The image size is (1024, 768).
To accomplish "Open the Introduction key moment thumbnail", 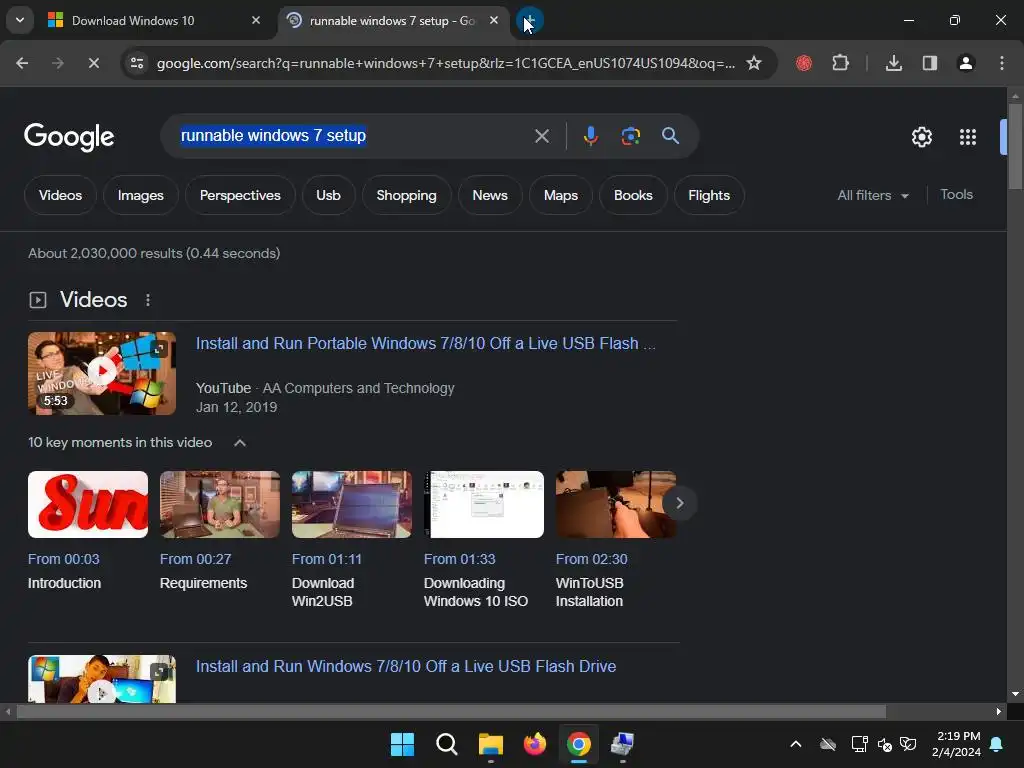I will pyautogui.click(x=88, y=505).
